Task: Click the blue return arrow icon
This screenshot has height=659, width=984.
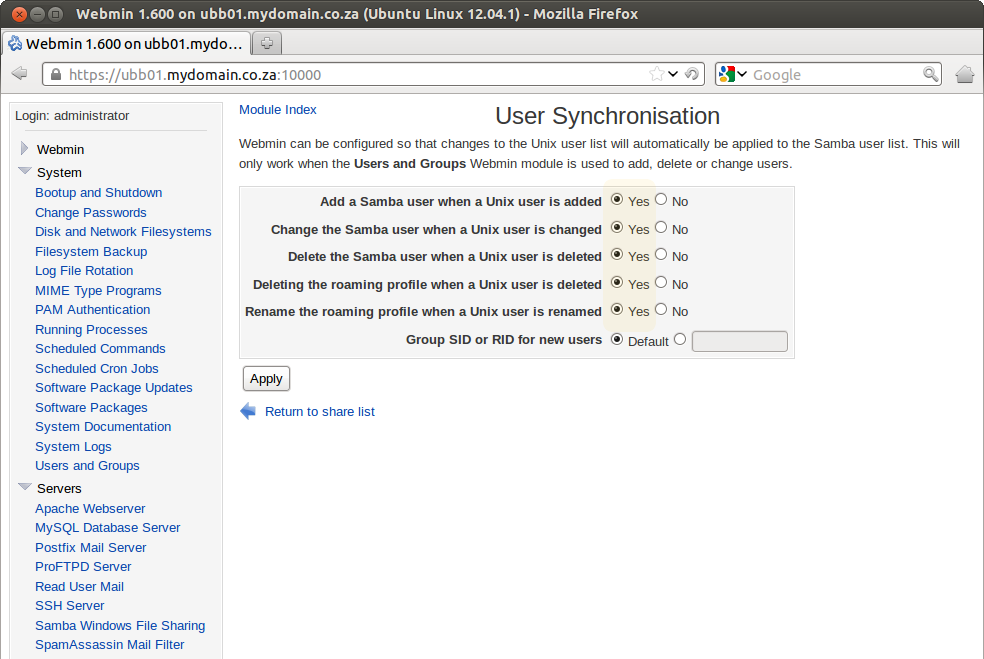Action: (x=248, y=411)
